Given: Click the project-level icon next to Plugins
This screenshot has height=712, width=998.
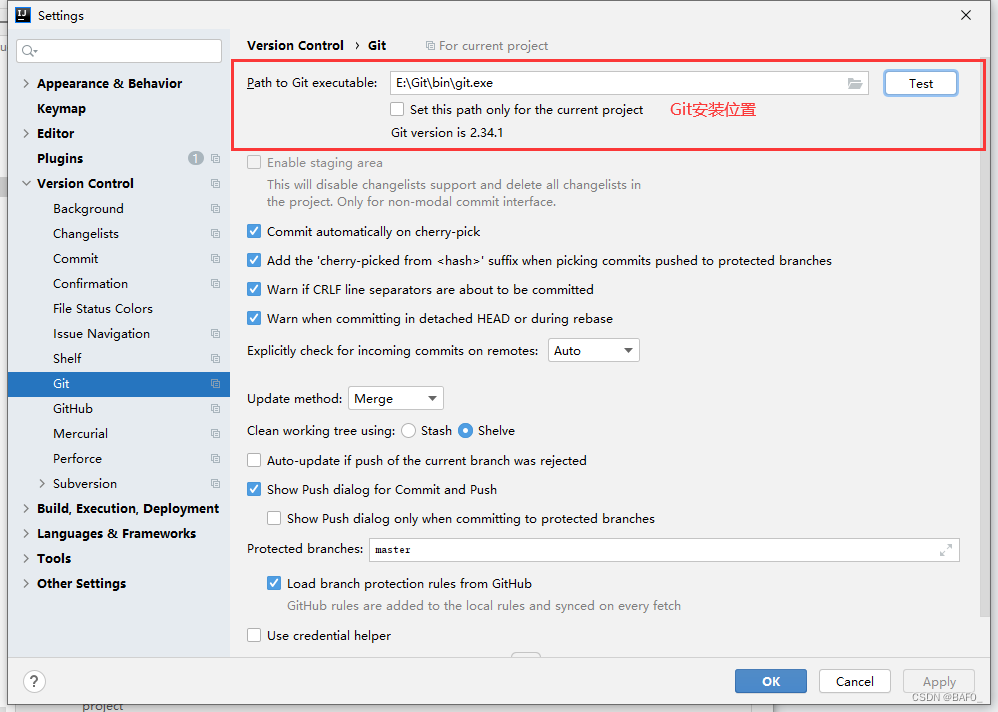Looking at the screenshot, I should [216, 158].
